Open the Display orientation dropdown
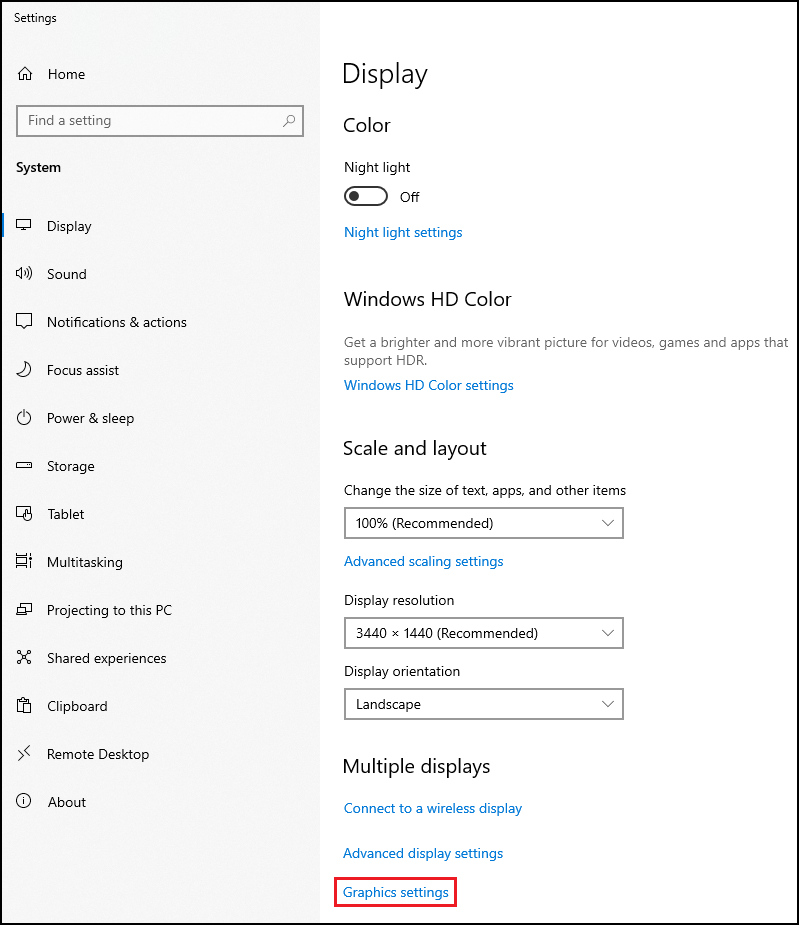Viewport: 799px width, 925px height. [x=483, y=704]
